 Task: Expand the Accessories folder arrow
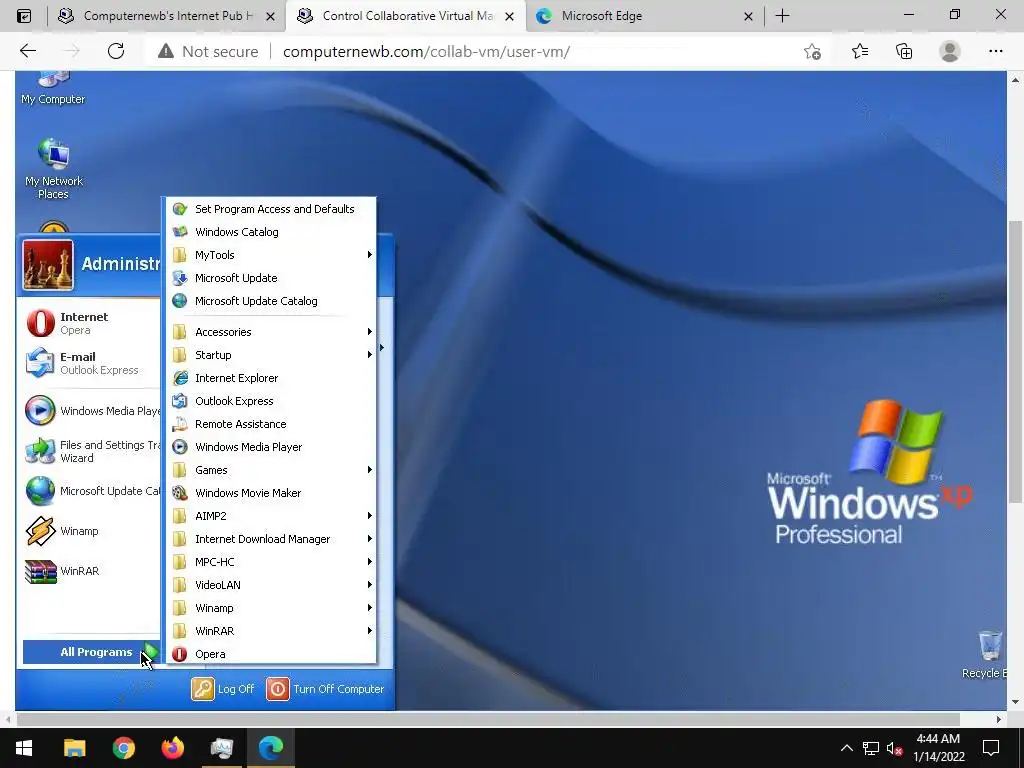coord(370,332)
